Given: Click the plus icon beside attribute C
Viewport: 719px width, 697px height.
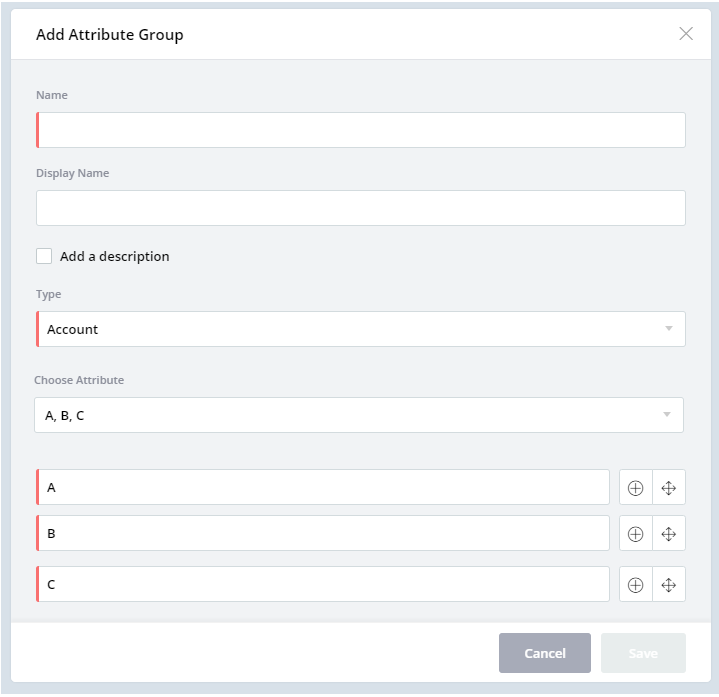Looking at the screenshot, I should pyautogui.click(x=635, y=585).
